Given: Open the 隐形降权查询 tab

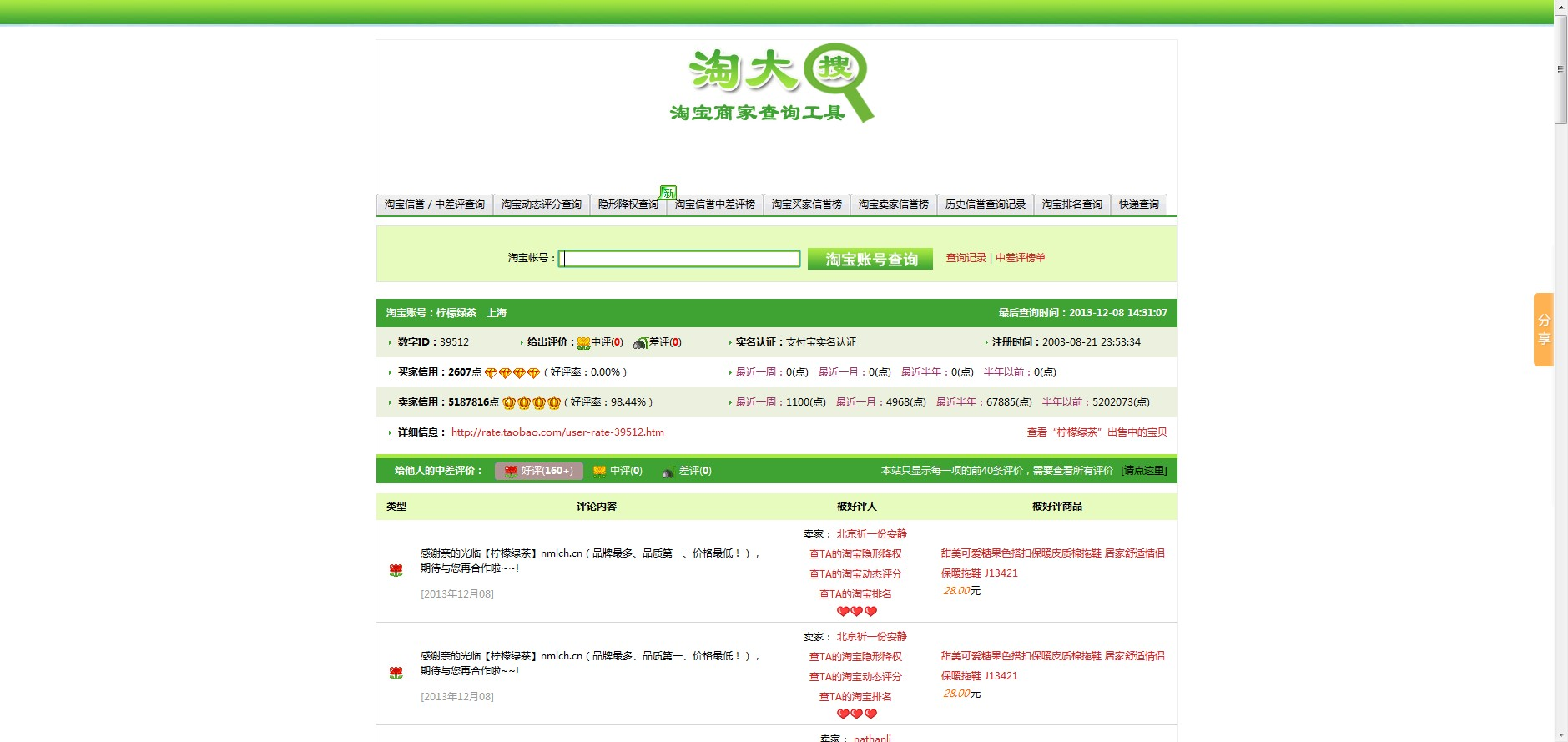Looking at the screenshot, I should pos(628,204).
